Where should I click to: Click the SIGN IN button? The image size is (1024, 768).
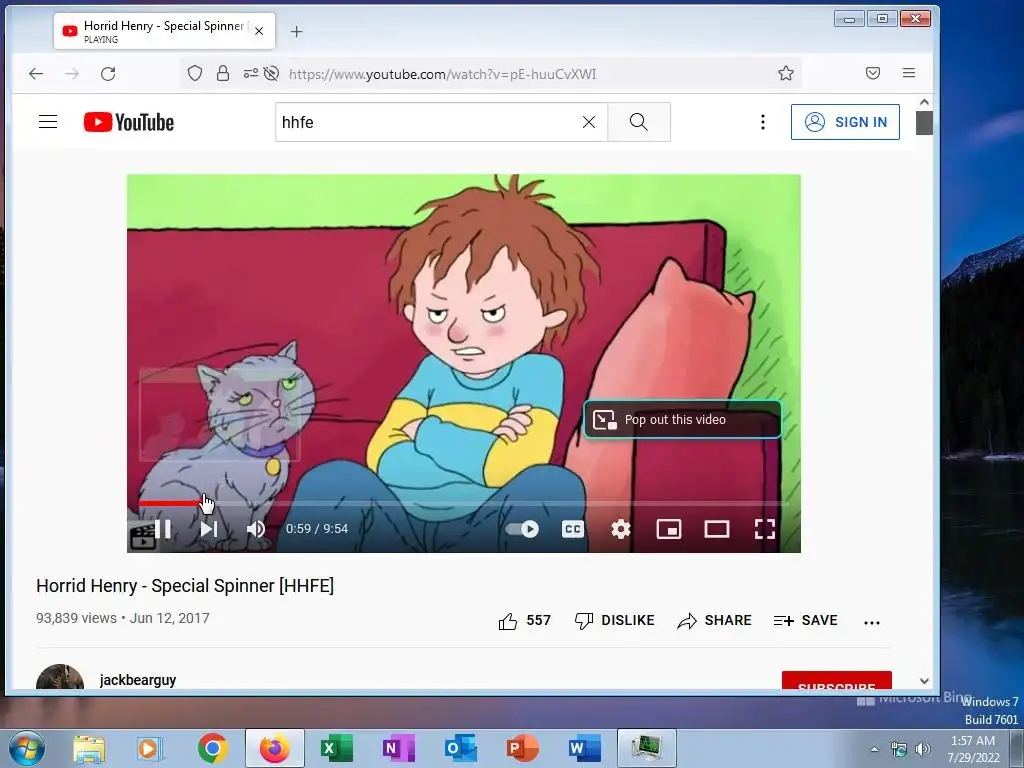pos(845,122)
